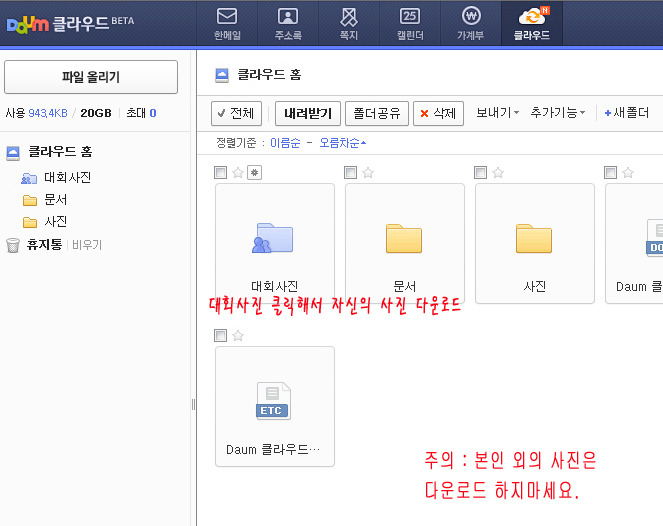Image resolution: width=663 pixels, height=526 pixels.
Task: Toggle the 오름차순 sort order
Action: click(342, 143)
